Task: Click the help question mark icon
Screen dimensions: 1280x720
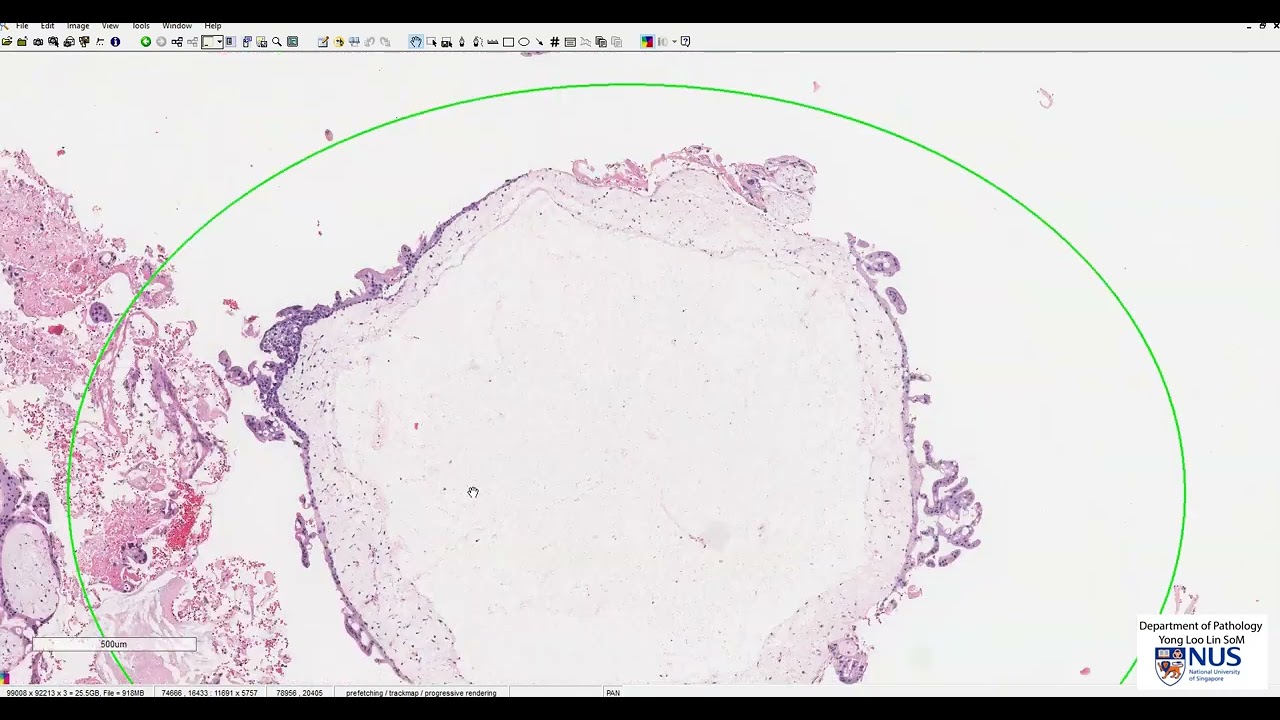Action: 685,42
